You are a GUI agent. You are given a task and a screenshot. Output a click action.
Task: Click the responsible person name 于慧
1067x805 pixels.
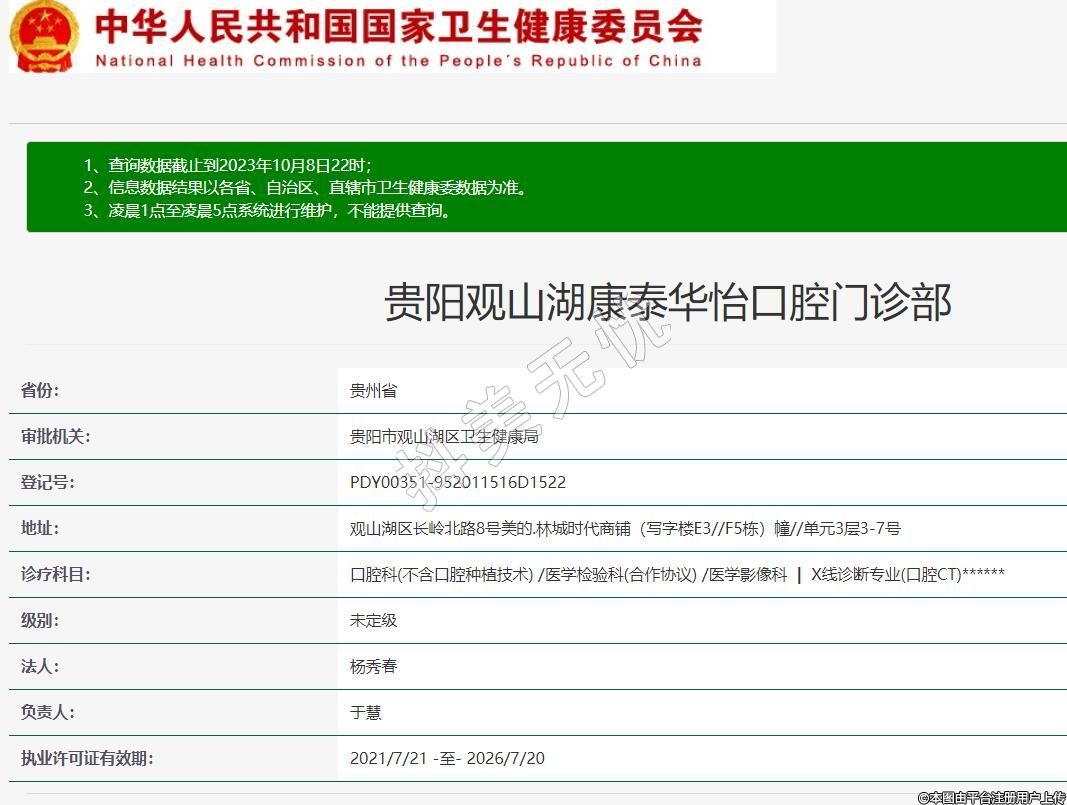(x=365, y=712)
